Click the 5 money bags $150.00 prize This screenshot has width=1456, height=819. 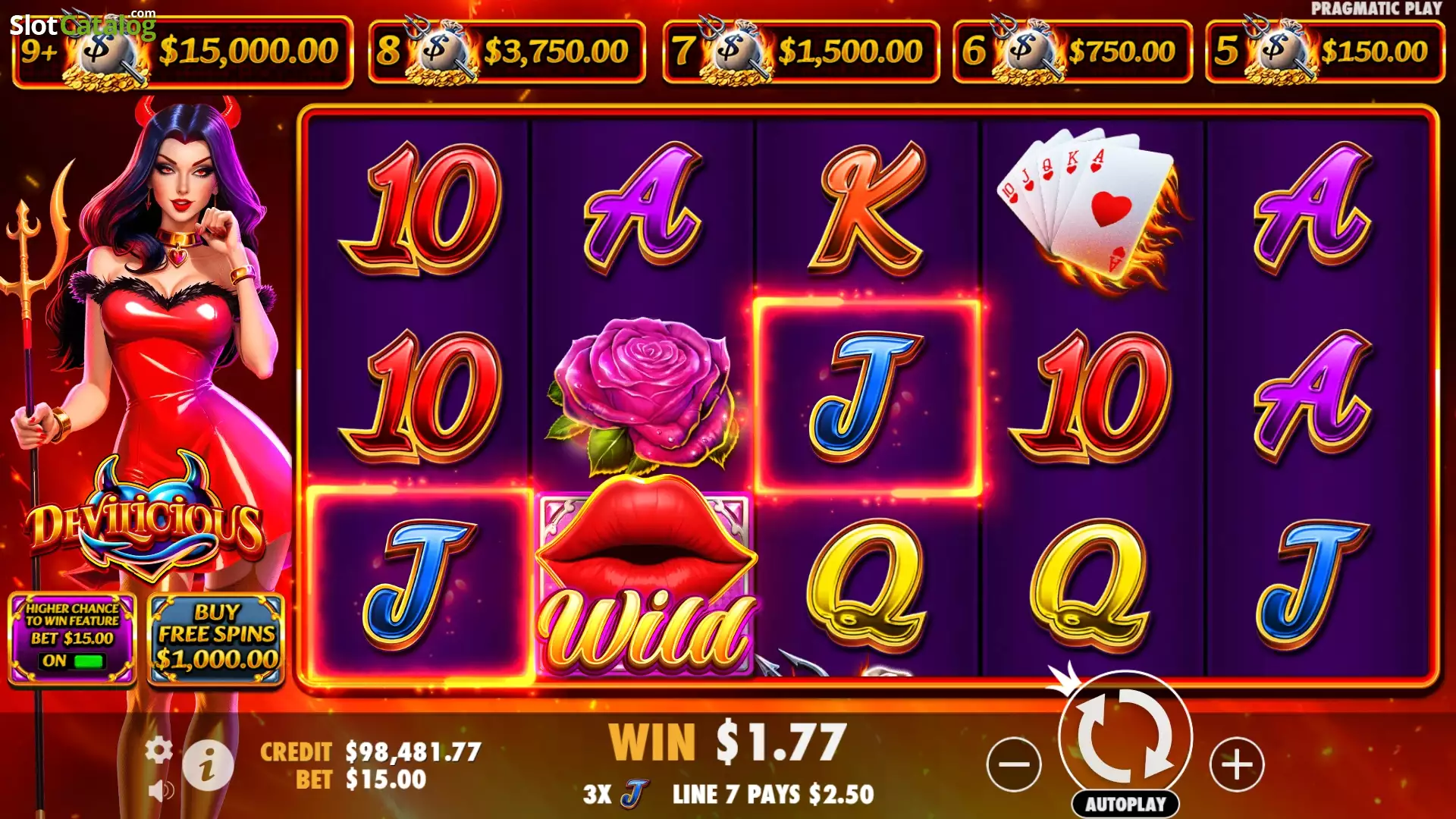(x=1325, y=51)
